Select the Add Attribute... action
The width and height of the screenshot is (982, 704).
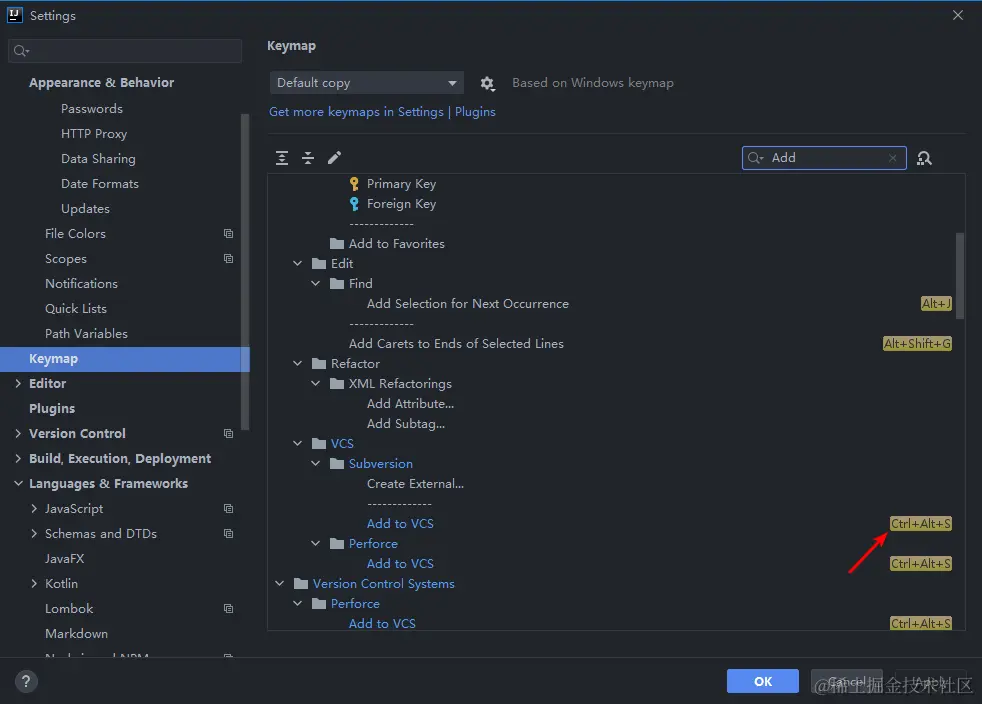(410, 404)
